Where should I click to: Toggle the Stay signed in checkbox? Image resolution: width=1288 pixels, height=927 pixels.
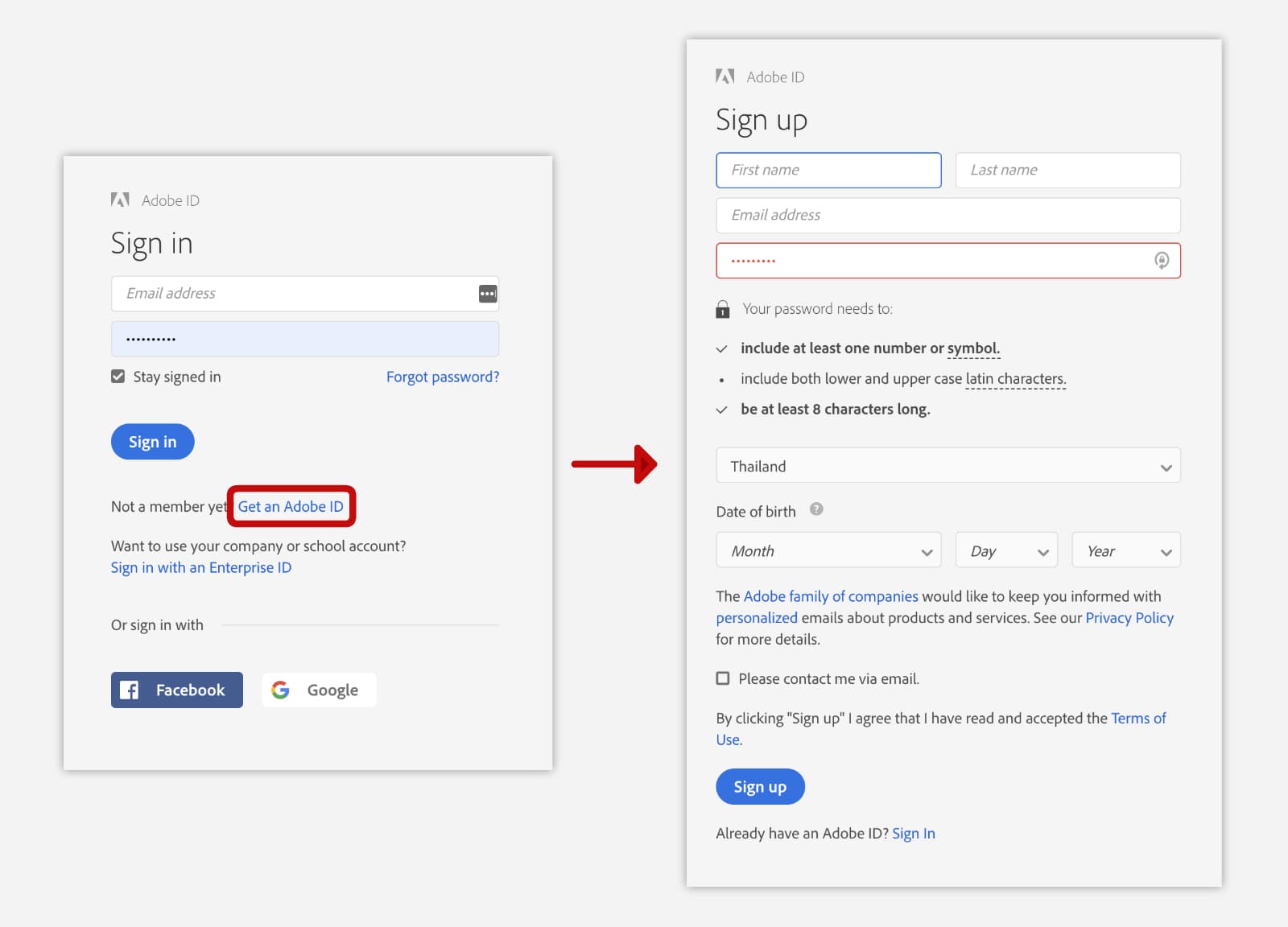118,376
